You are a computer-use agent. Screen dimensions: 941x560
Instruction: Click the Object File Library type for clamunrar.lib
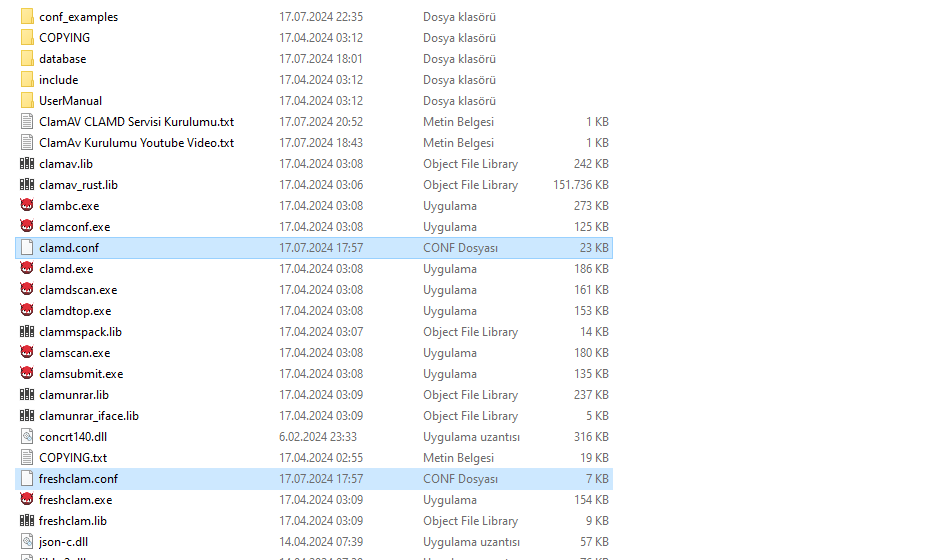470,395
